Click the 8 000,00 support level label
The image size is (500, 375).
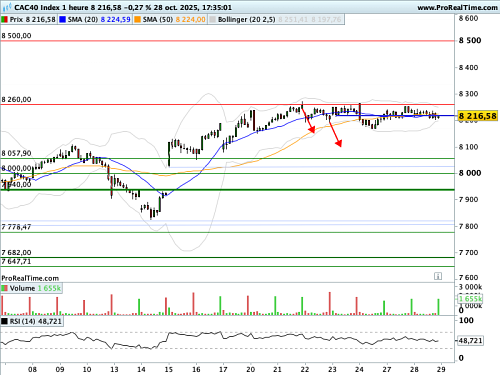[x=16, y=168]
